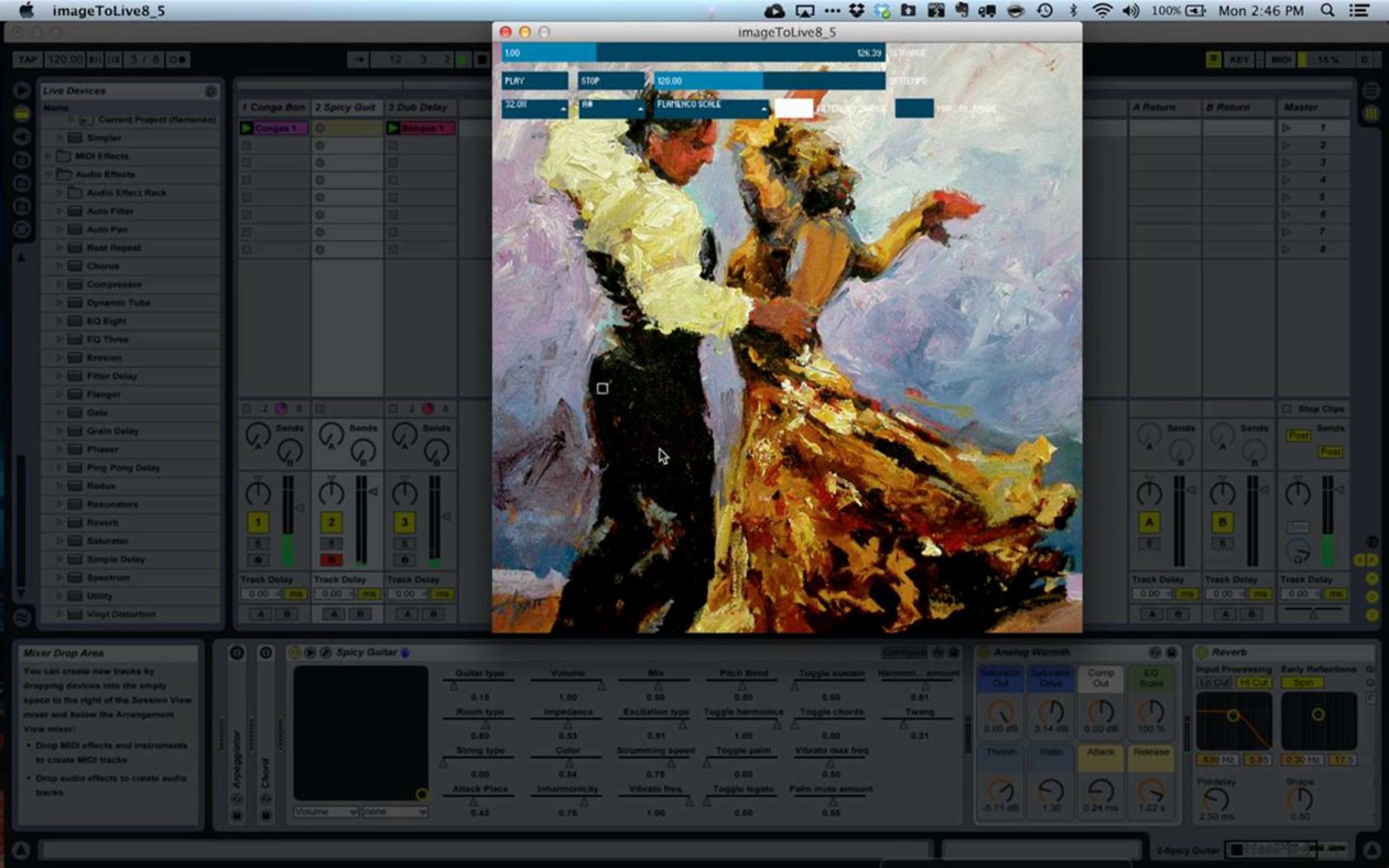This screenshot has height=868, width=1389.
Task: Toggle the white filter-by-scale box
Action: (793, 108)
